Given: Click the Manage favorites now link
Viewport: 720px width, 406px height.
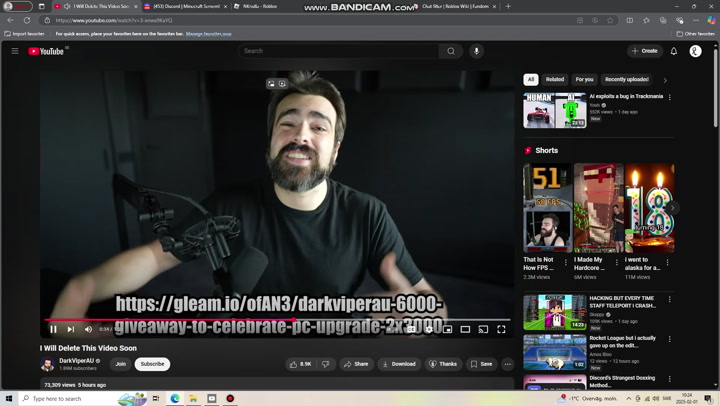Looking at the screenshot, I should pyautogui.click(x=208, y=34).
